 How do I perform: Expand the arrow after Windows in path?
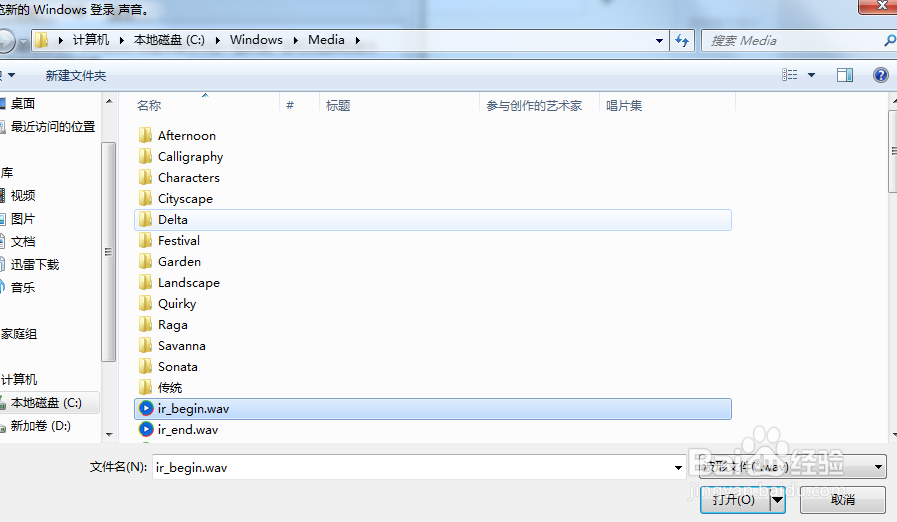295,40
